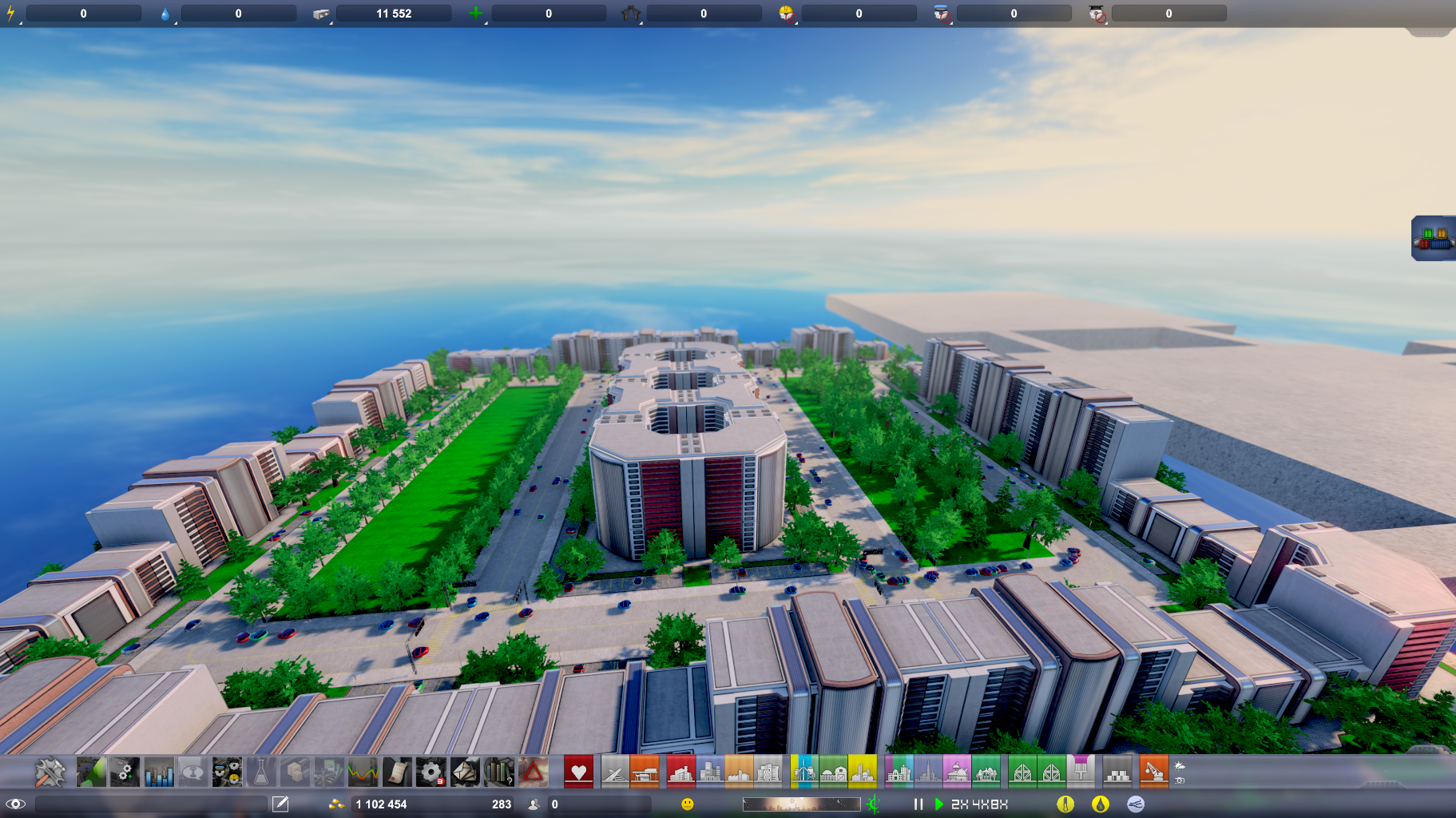Expand the containers side panel tab
Screen dimensions: 1456x818
(1434, 238)
